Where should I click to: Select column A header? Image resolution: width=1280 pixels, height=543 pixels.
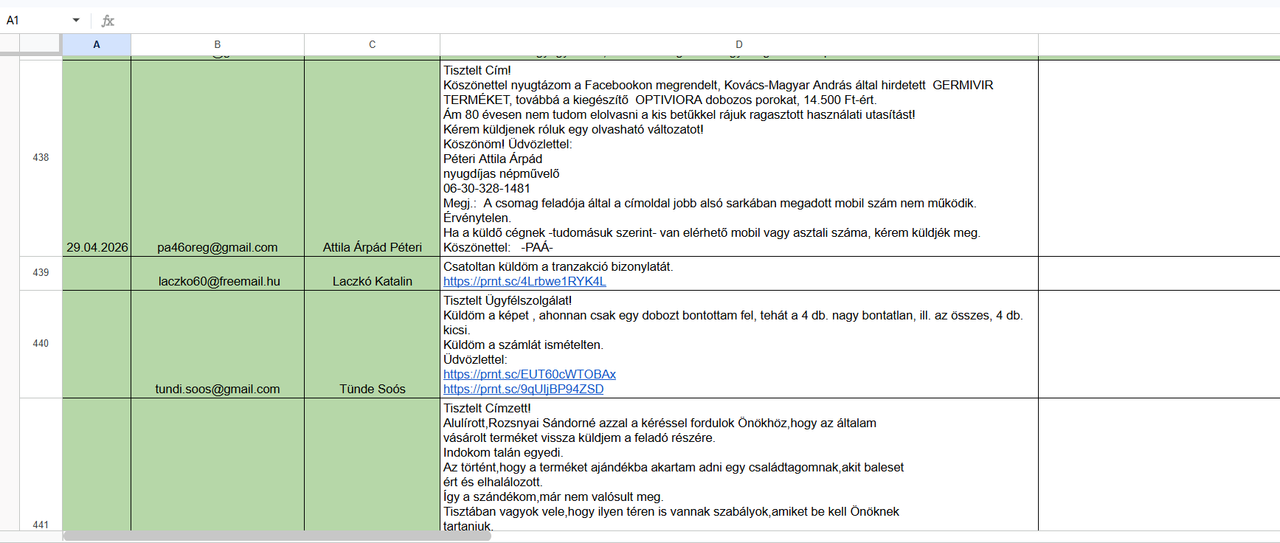point(96,44)
